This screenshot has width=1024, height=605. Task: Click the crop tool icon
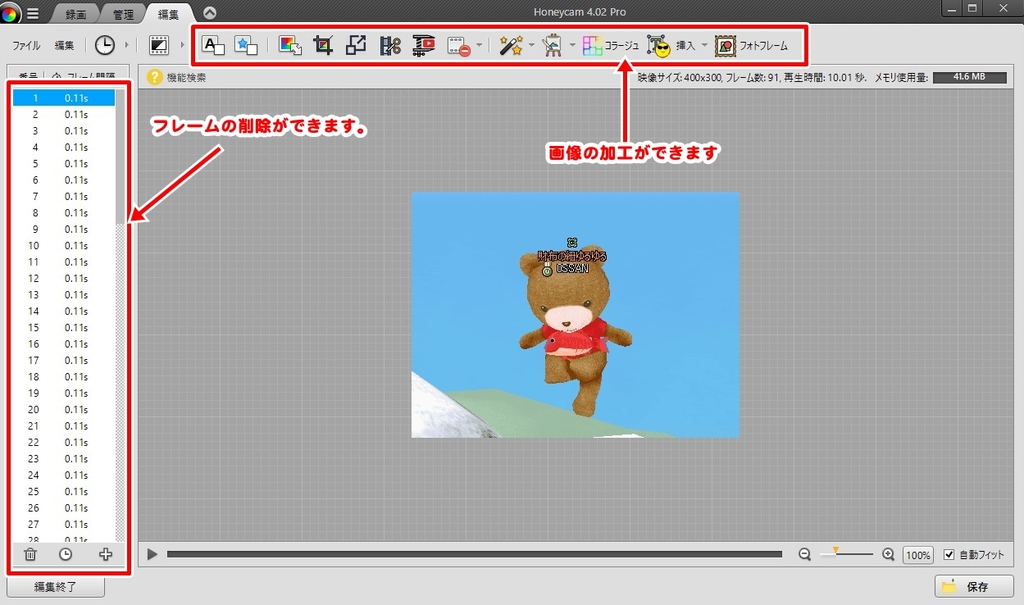(323, 45)
